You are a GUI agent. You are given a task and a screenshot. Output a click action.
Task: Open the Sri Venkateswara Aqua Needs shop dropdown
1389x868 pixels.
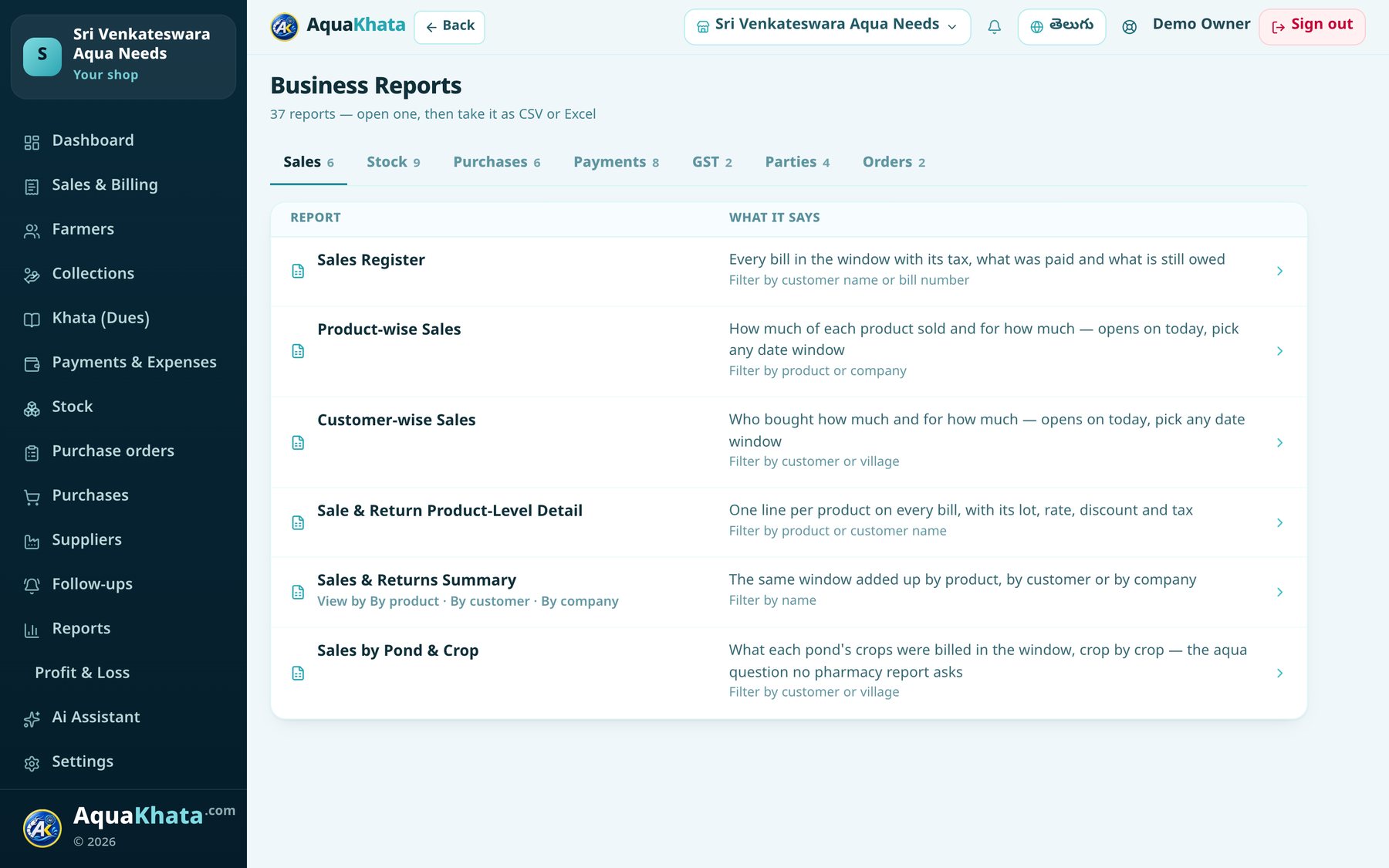tap(827, 27)
